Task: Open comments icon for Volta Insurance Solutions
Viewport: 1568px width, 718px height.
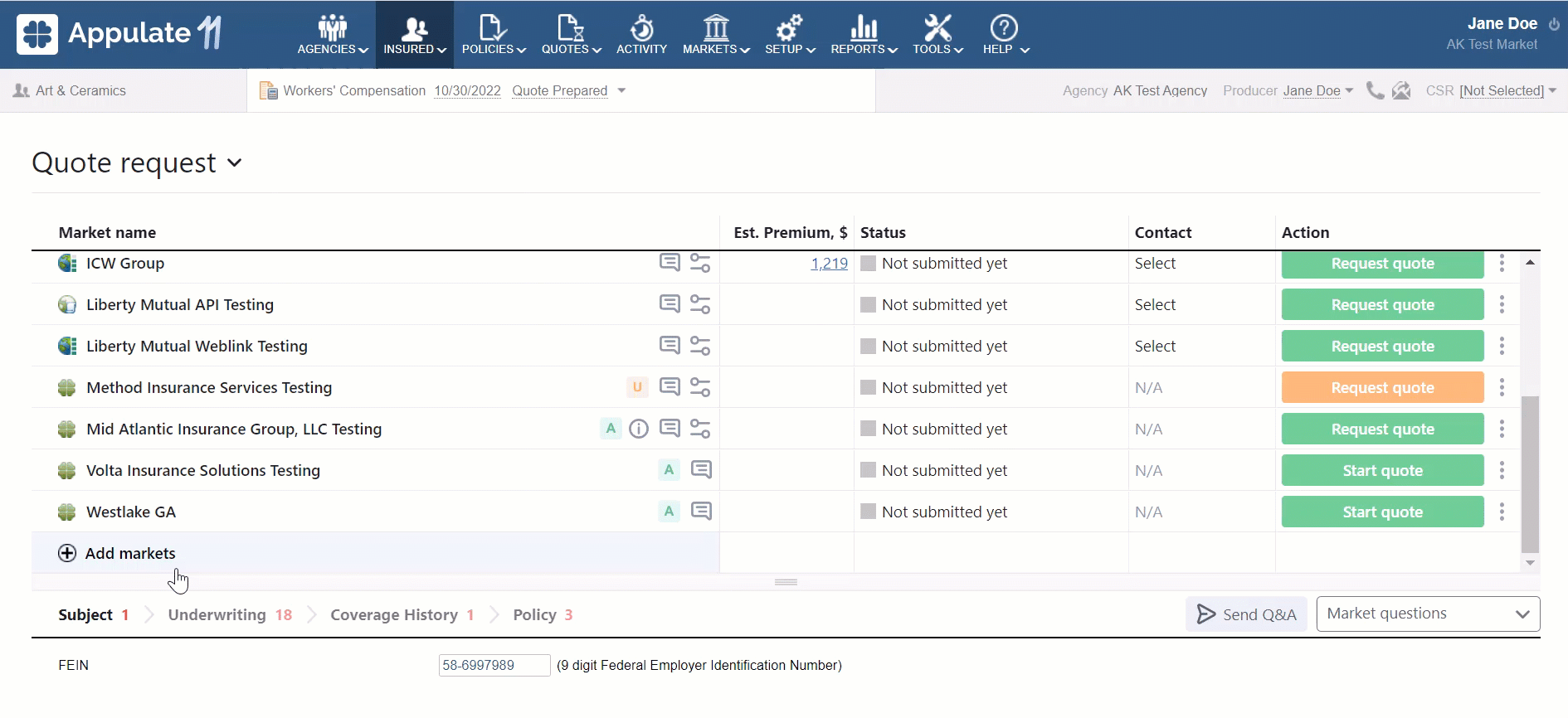Action: 701,469
